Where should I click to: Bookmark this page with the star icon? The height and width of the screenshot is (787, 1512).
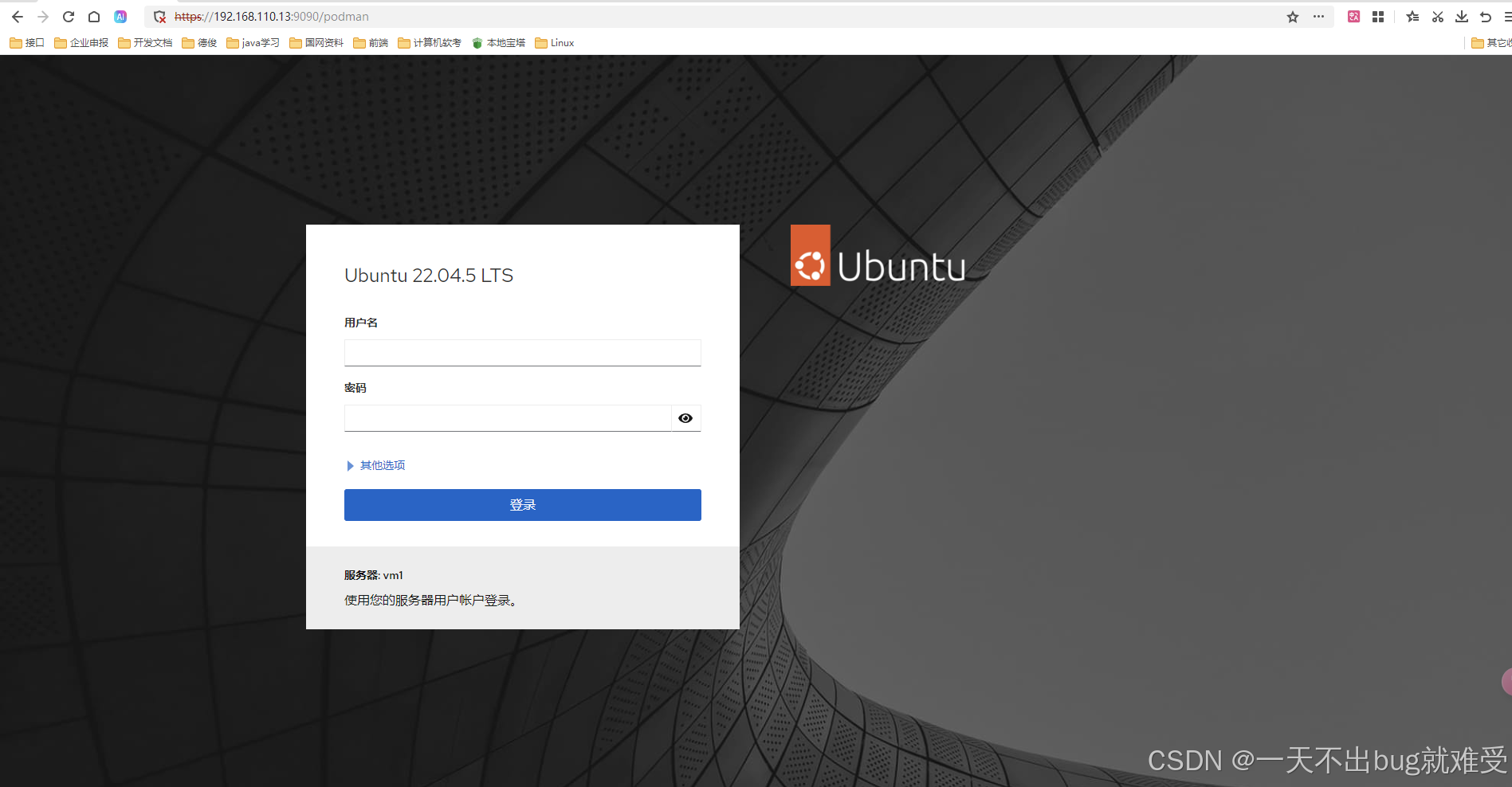click(1292, 16)
